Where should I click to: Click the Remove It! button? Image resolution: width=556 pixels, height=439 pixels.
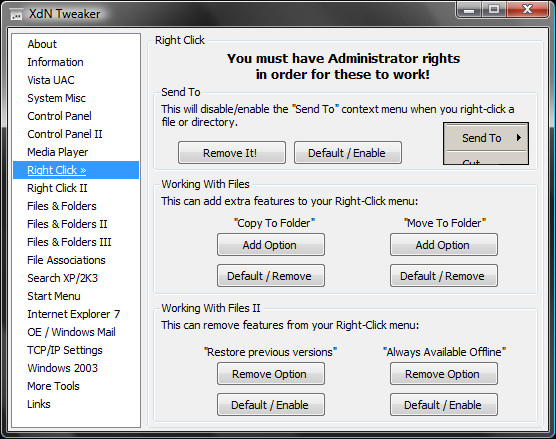pyautogui.click(x=232, y=153)
